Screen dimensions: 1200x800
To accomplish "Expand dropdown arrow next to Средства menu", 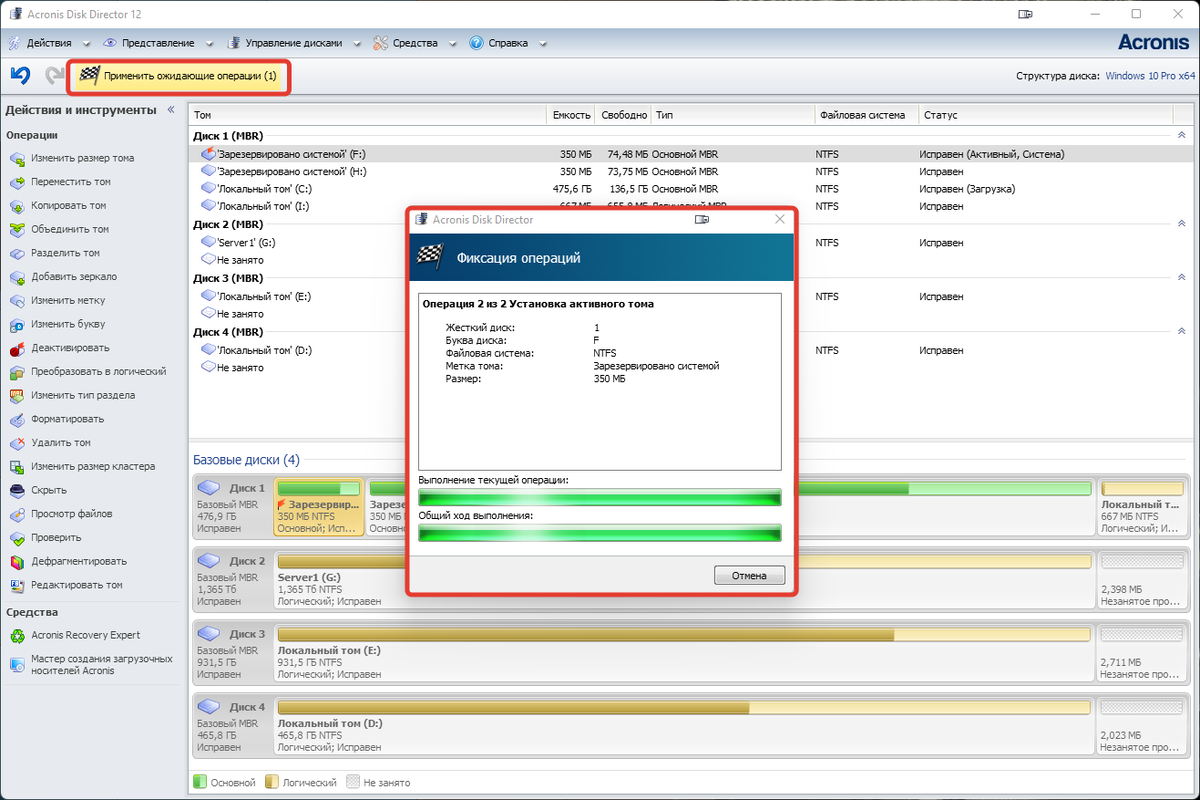I will click(x=452, y=44).
